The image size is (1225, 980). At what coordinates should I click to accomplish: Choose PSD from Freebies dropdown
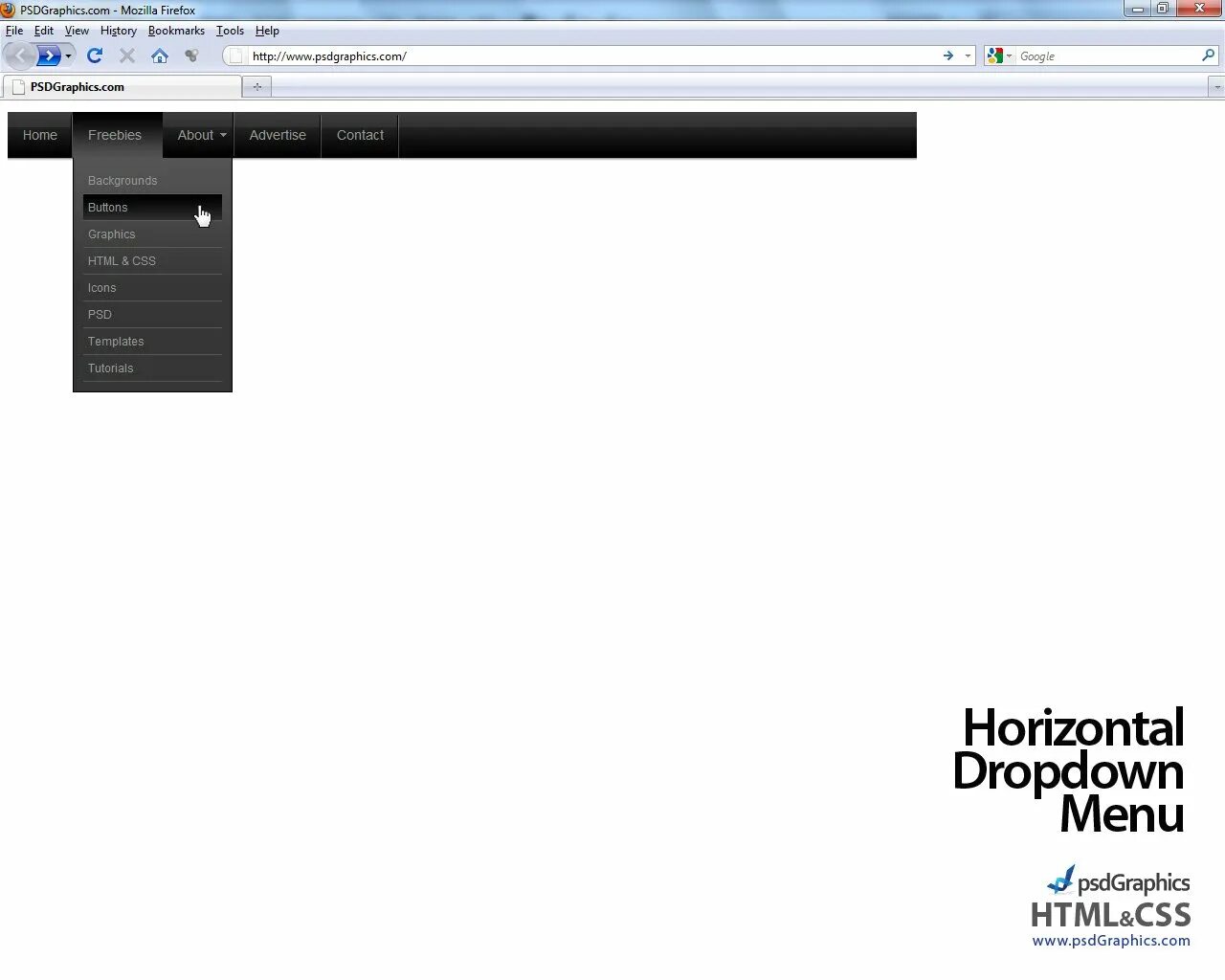[x=152, y=315]
